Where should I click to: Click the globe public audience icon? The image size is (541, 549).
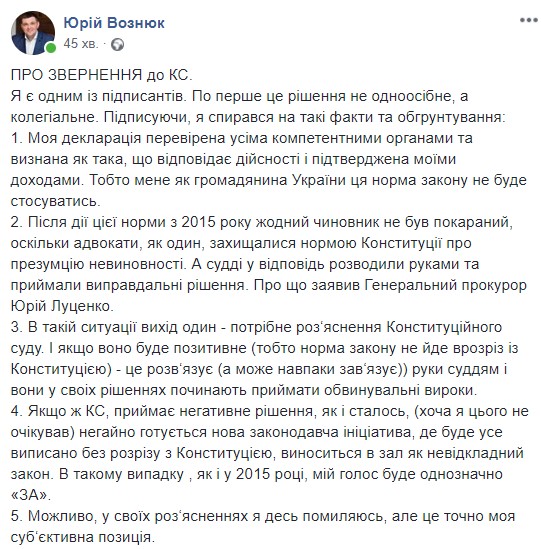point(117,44)
